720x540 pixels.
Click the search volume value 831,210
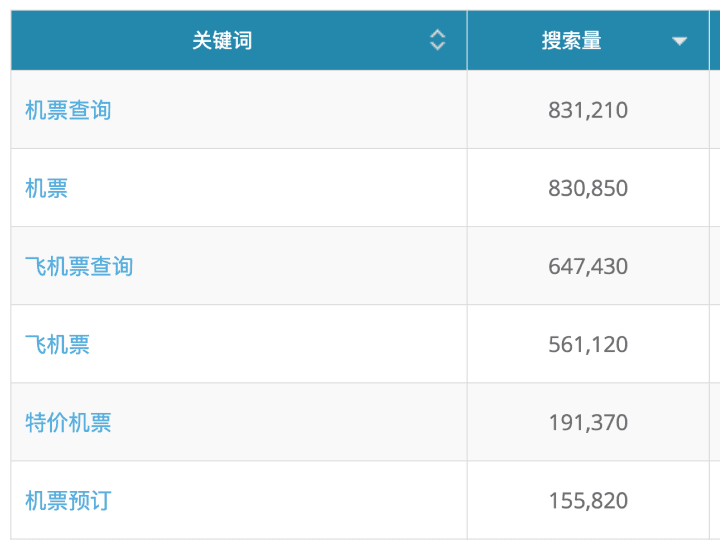588,110
